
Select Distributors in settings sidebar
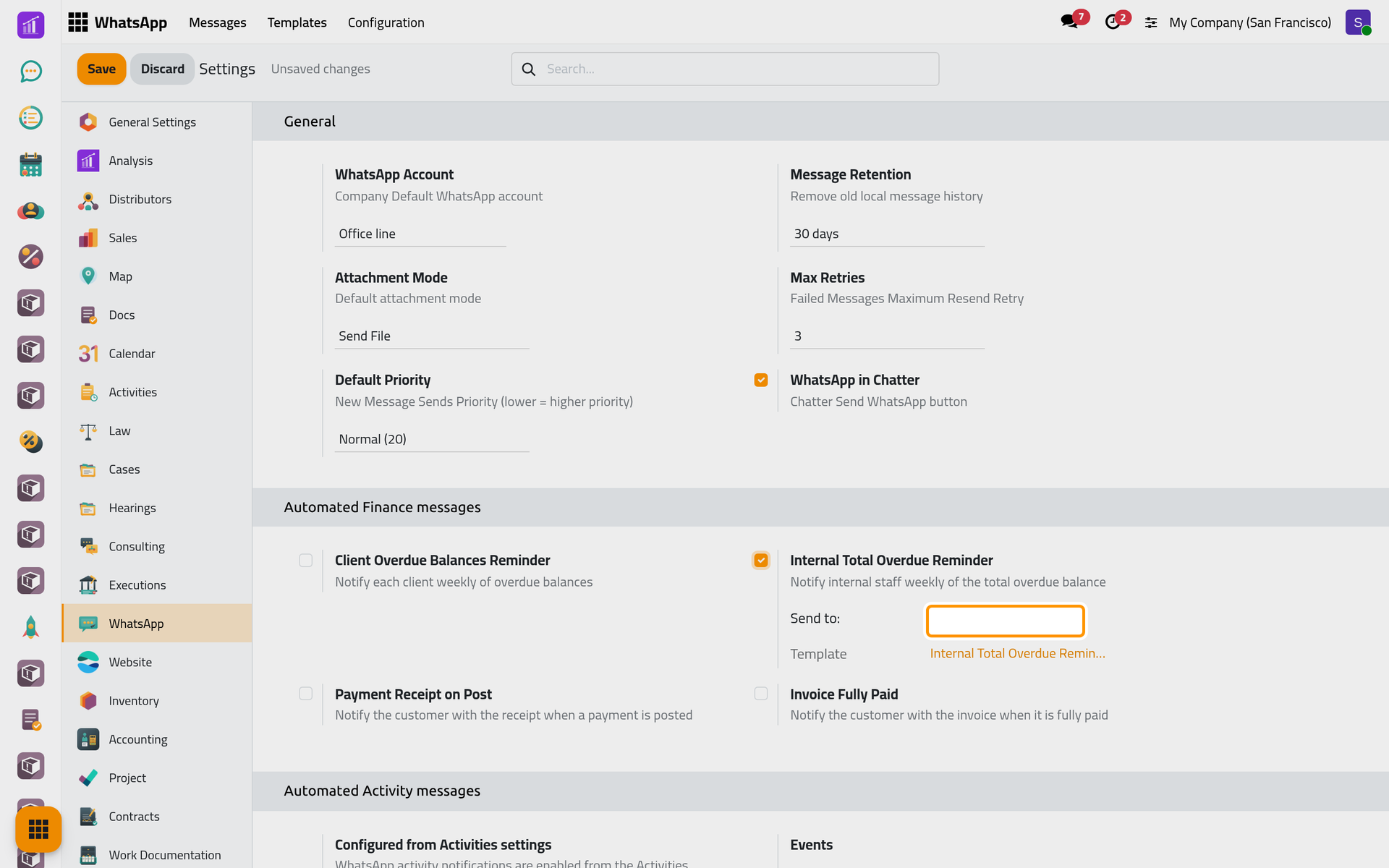tap(157, 199)
